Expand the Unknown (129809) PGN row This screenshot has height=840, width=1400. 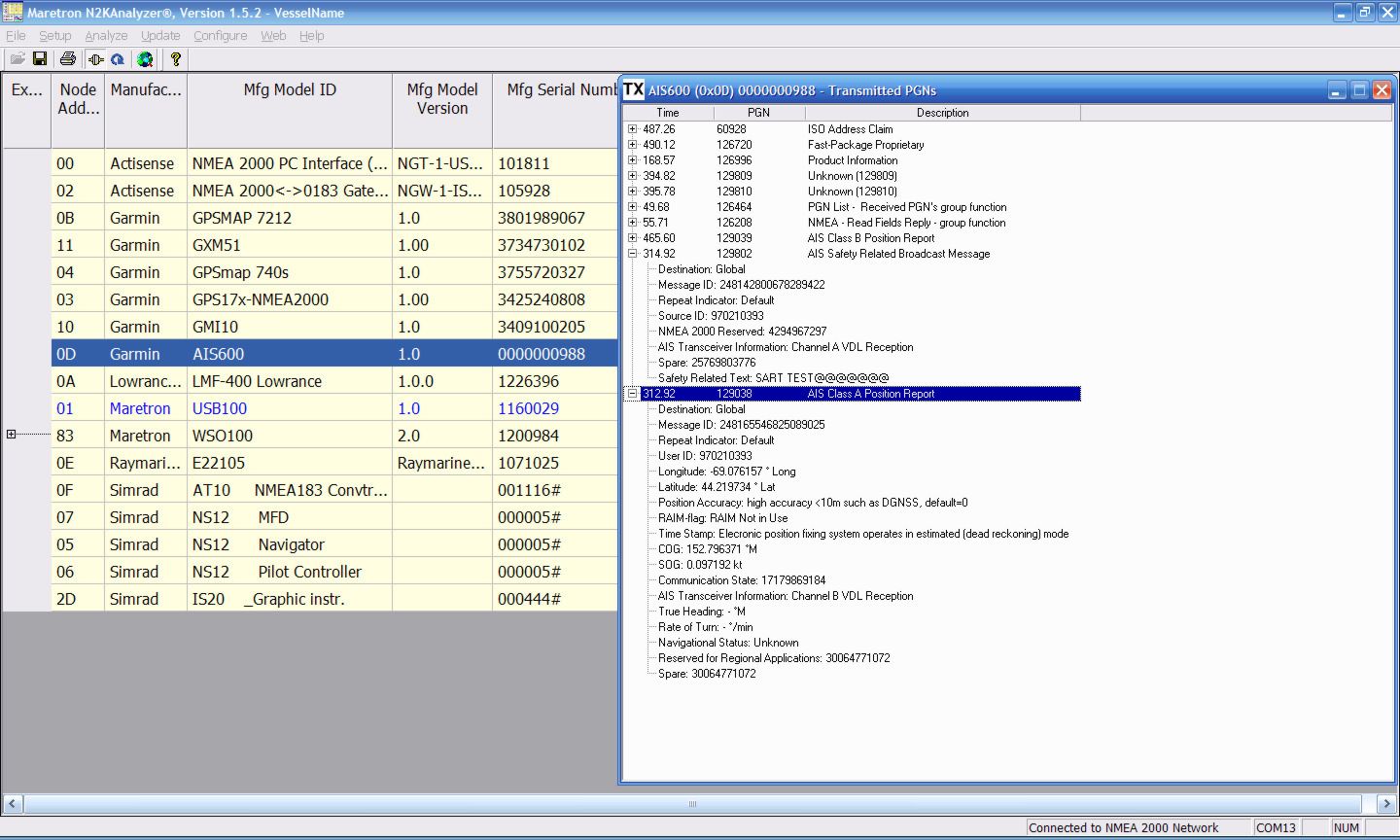tap(633, 176)
